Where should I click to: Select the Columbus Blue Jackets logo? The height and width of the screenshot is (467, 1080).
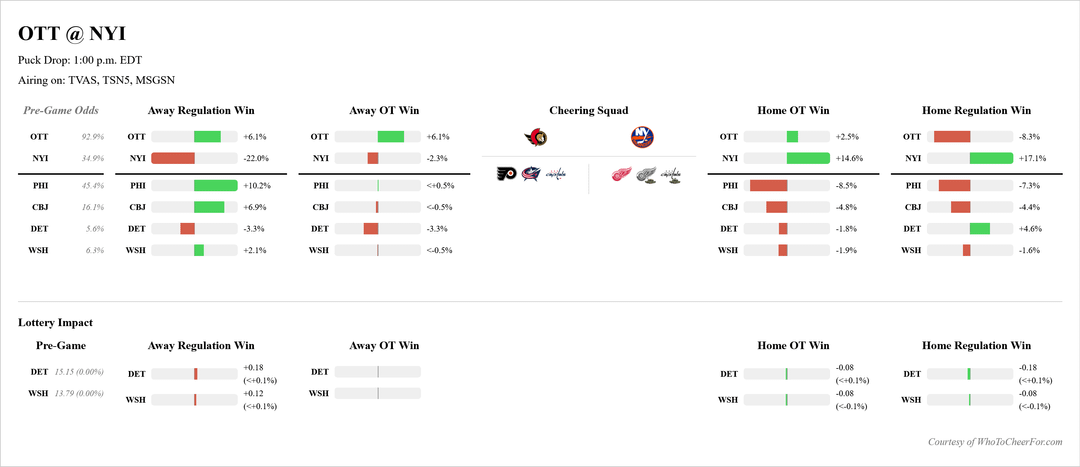531,175
